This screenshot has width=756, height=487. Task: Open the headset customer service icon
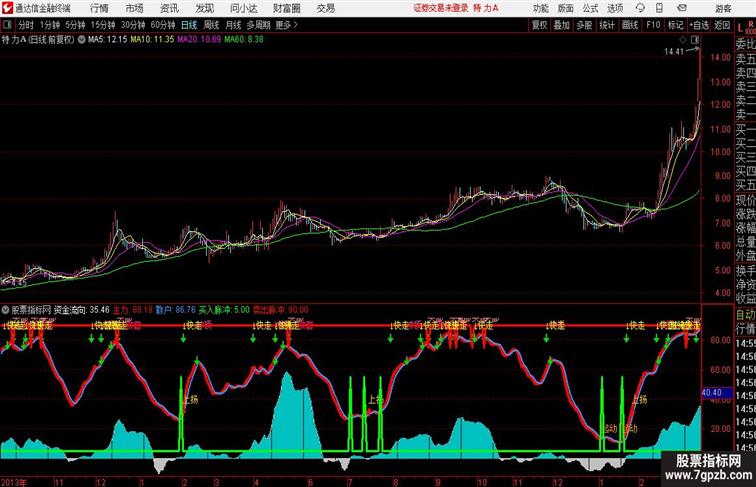tap(640, 8)
